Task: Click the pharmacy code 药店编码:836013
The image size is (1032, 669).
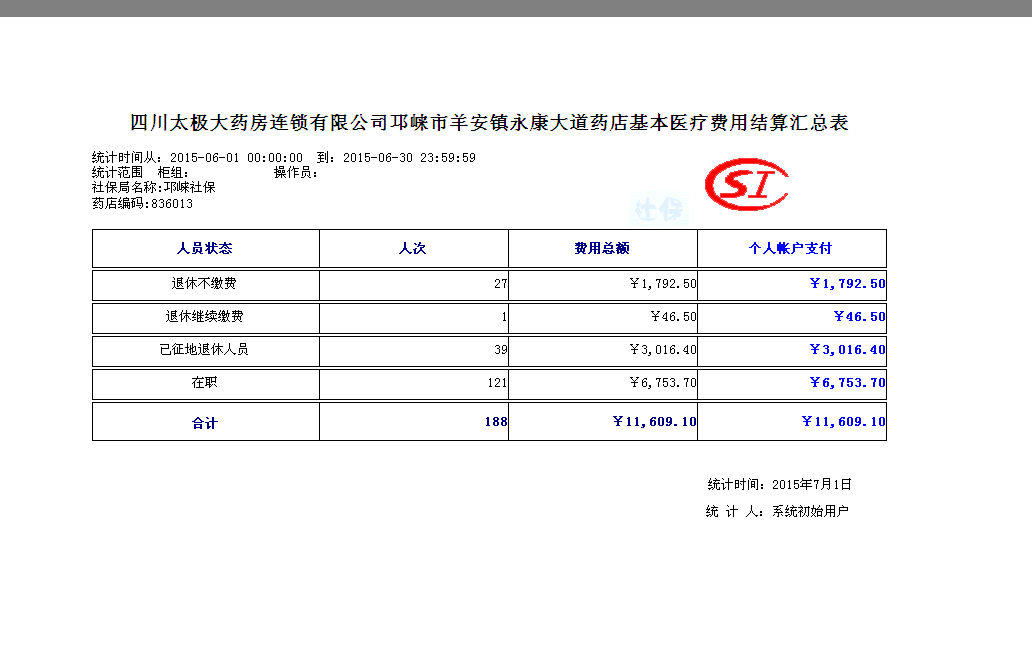Action: point(142,203)
